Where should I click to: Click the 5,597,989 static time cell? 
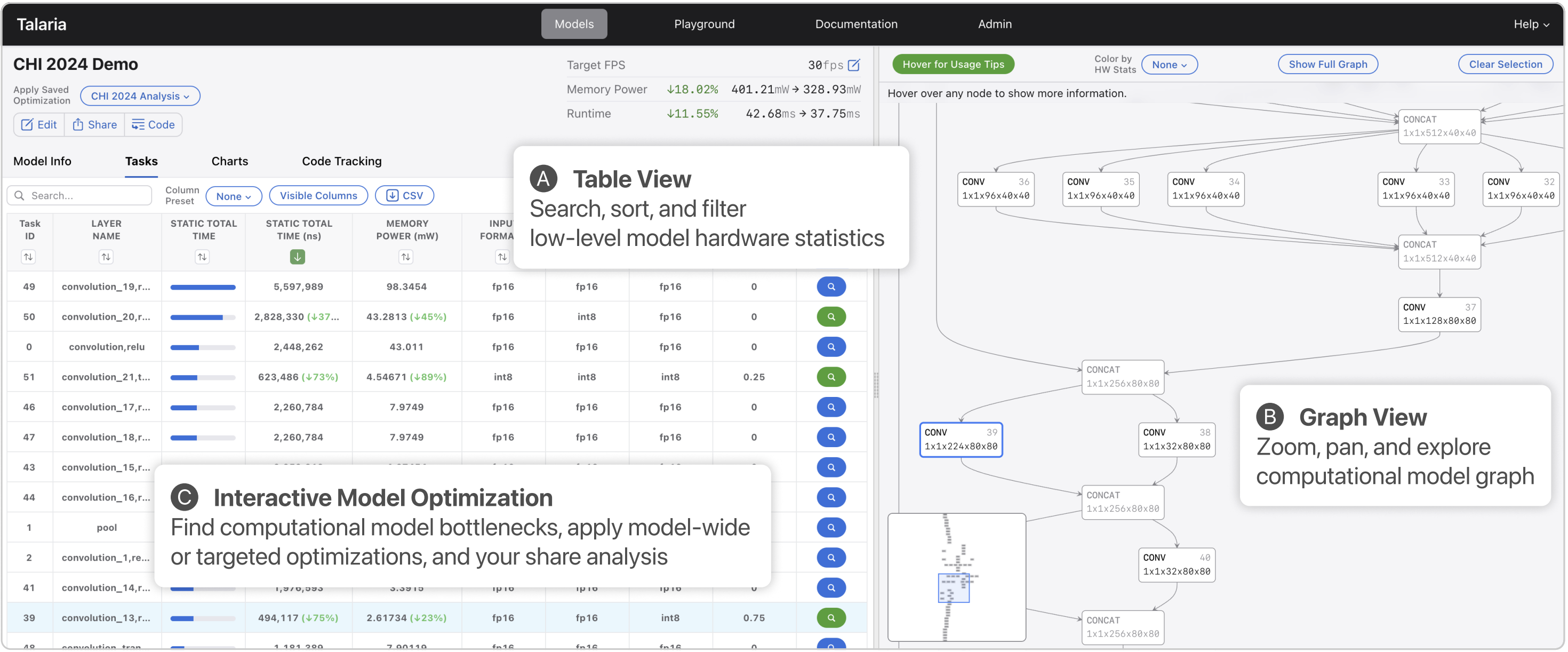pos(298,287)
